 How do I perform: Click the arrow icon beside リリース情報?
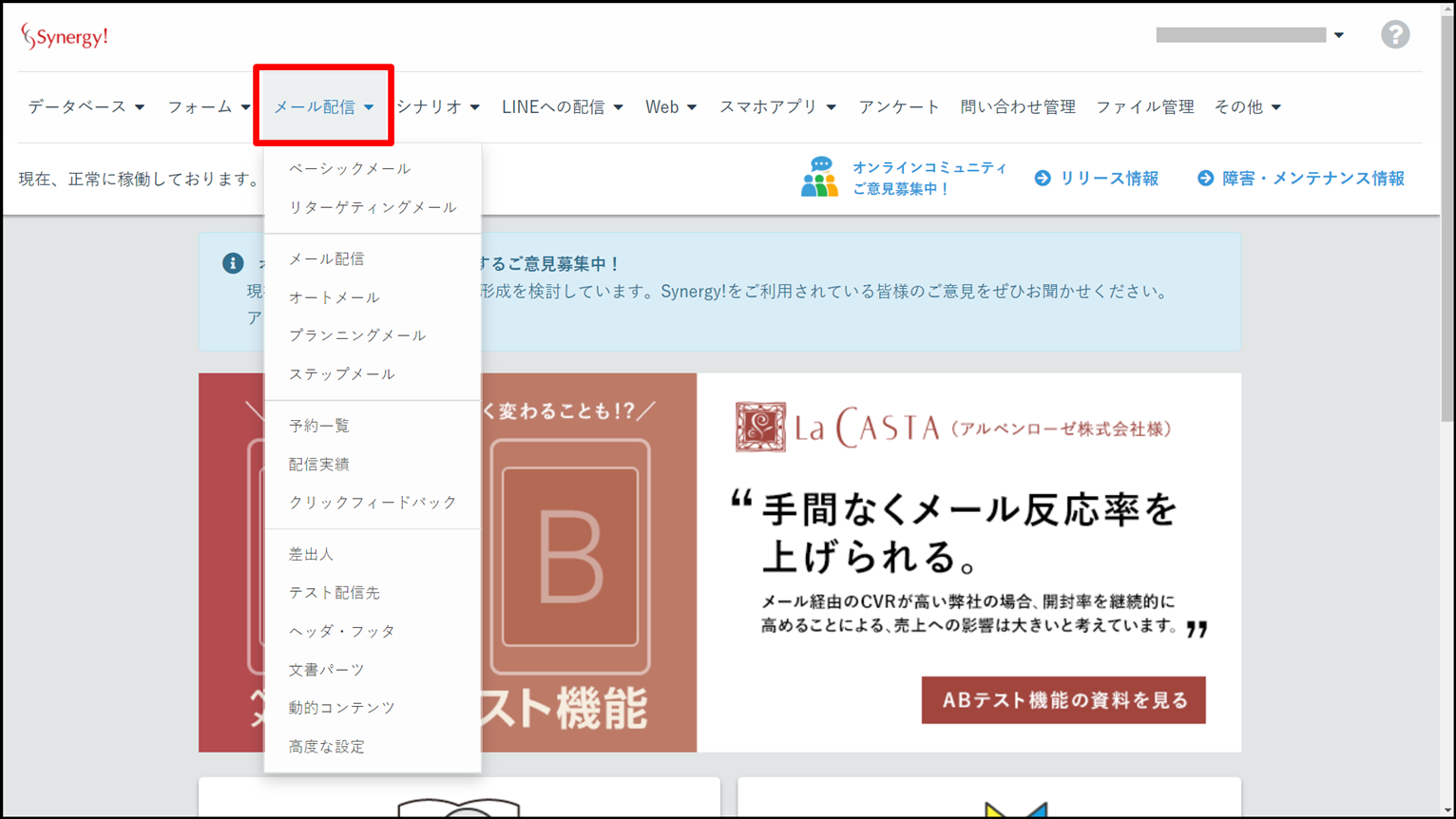click(1043, 179)
